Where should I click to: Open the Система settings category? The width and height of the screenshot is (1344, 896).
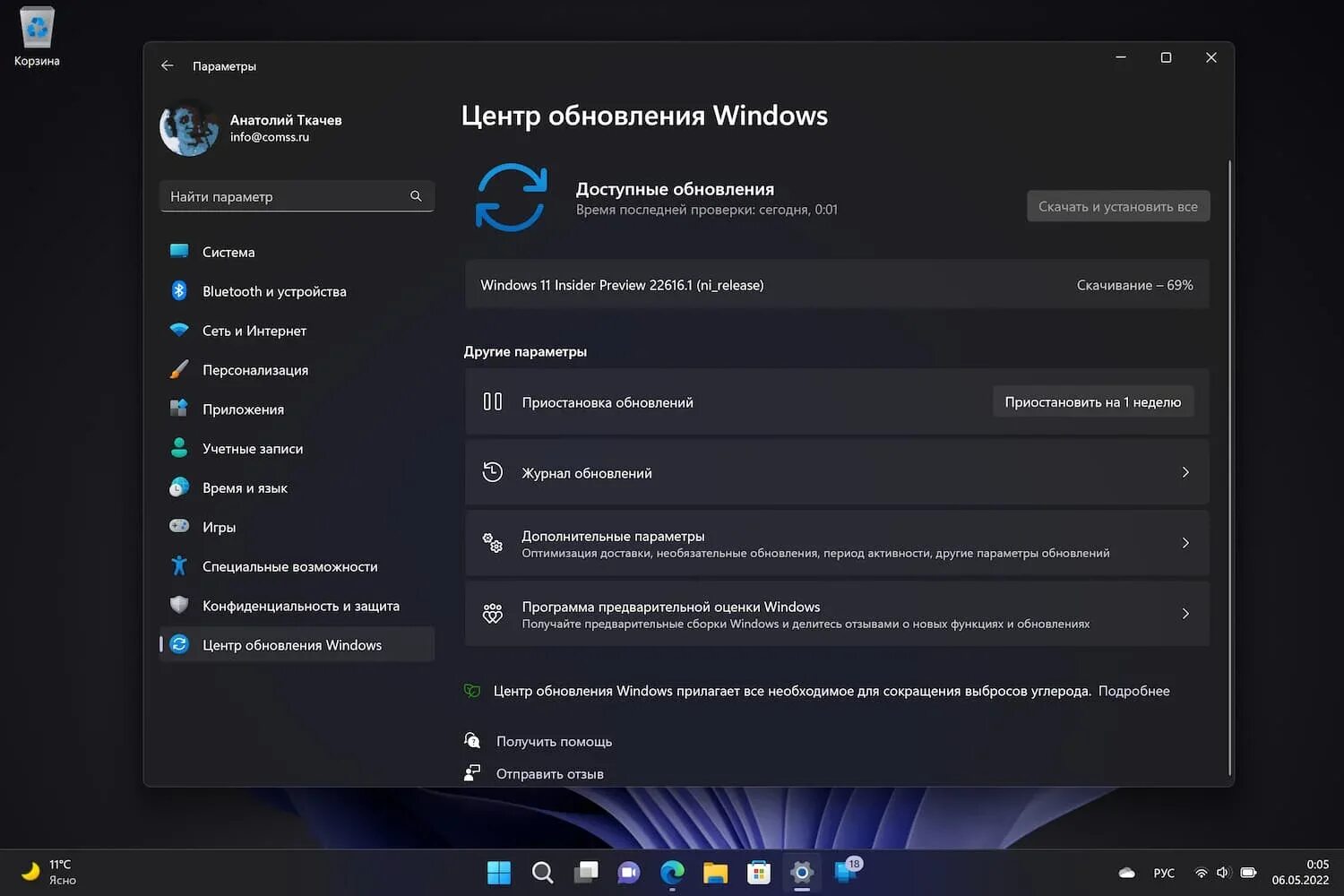(297, 252)
